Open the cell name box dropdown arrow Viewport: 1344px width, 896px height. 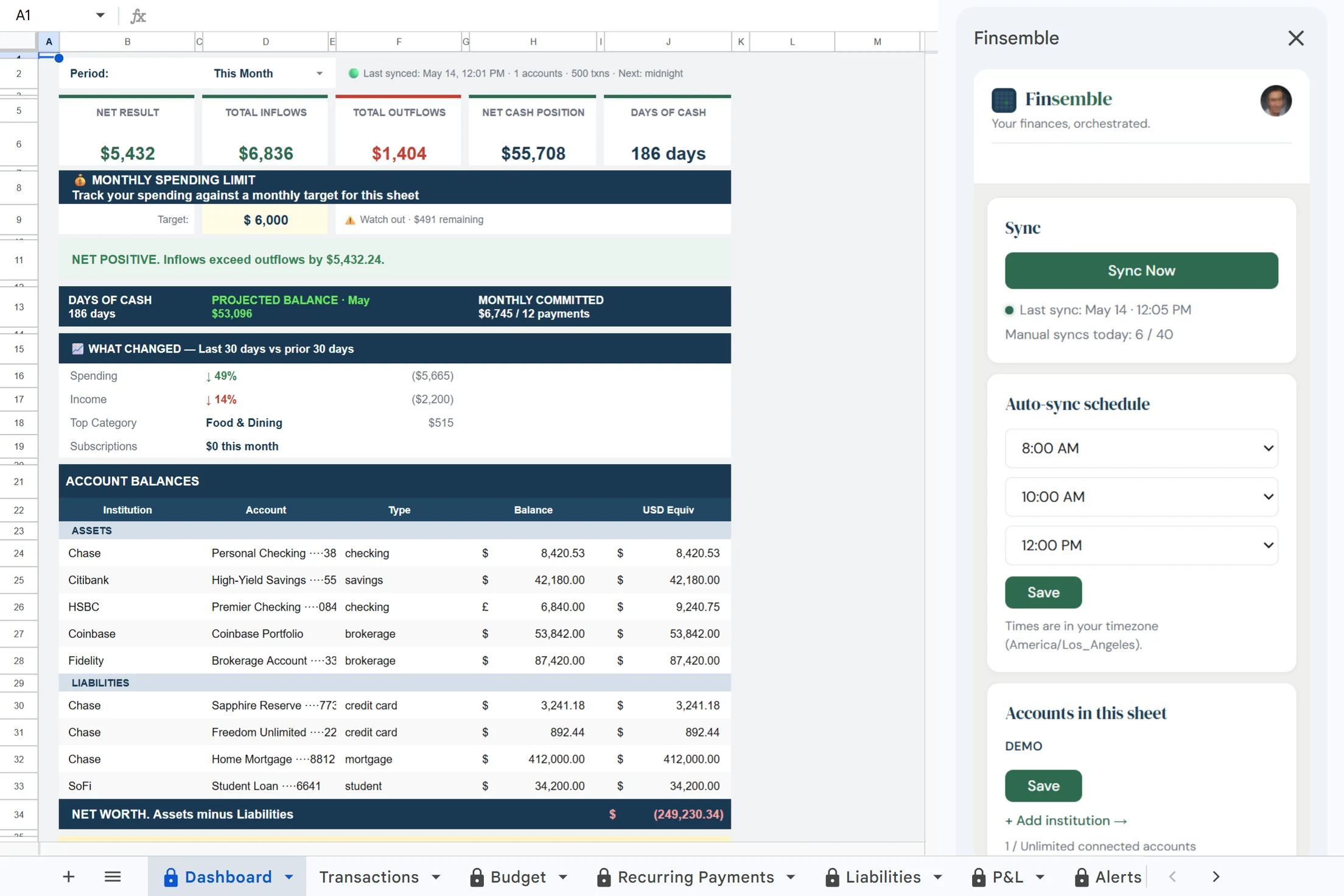(100, 15)
